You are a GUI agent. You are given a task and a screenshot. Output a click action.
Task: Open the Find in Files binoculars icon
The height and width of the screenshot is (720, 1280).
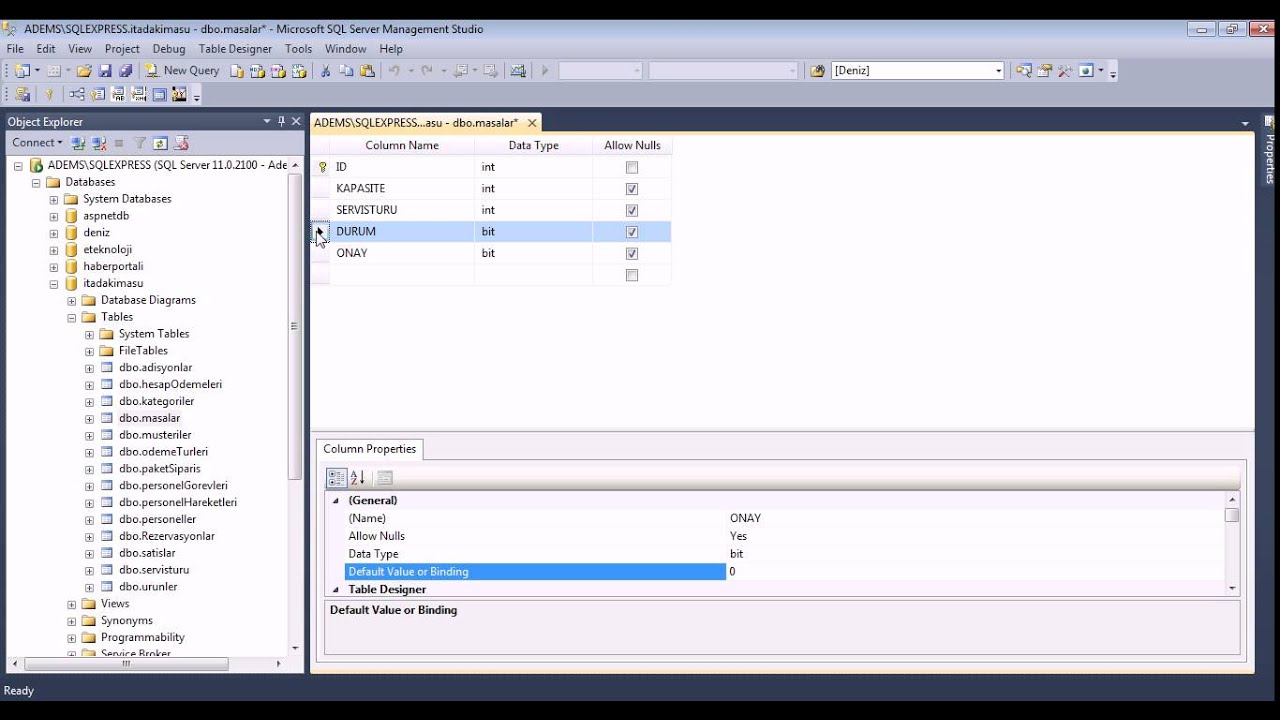(817, 71)
